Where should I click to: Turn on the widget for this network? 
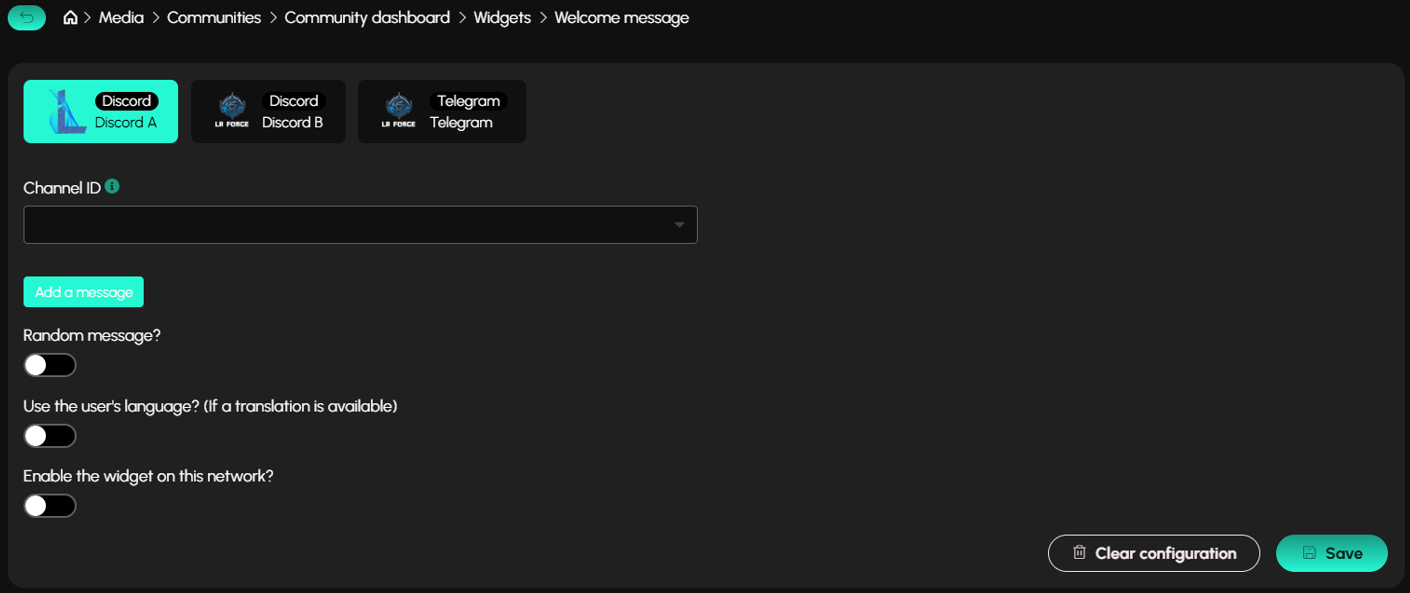[50, 506]
